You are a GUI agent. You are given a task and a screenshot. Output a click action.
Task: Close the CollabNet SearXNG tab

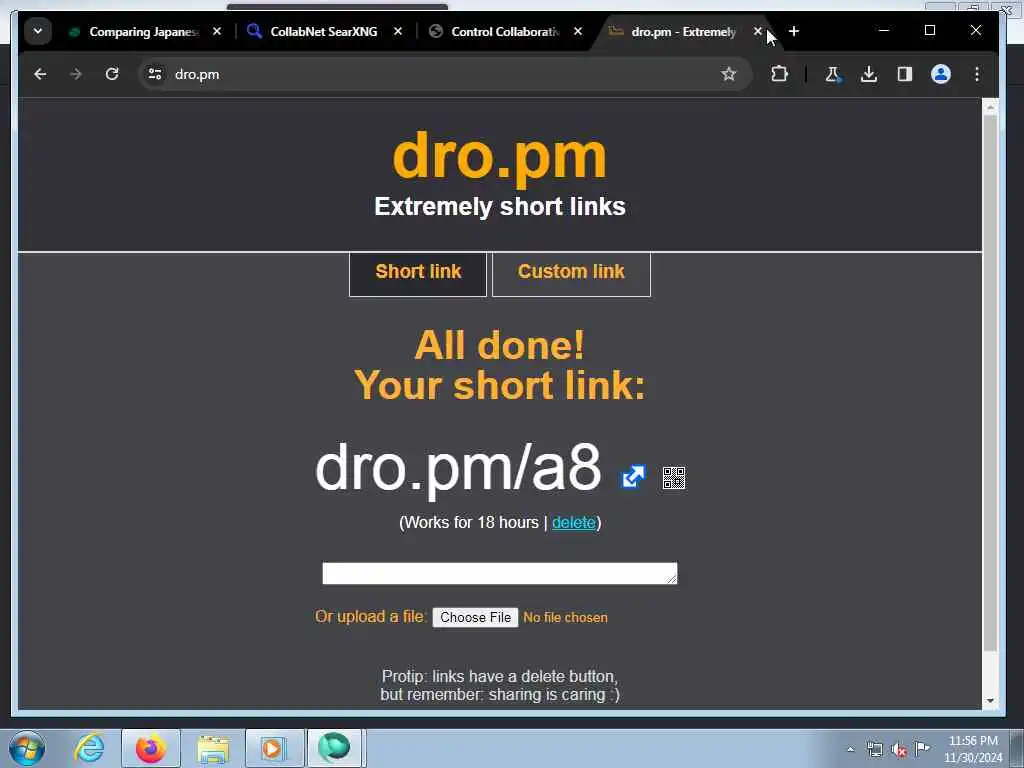tap(398, 31)
